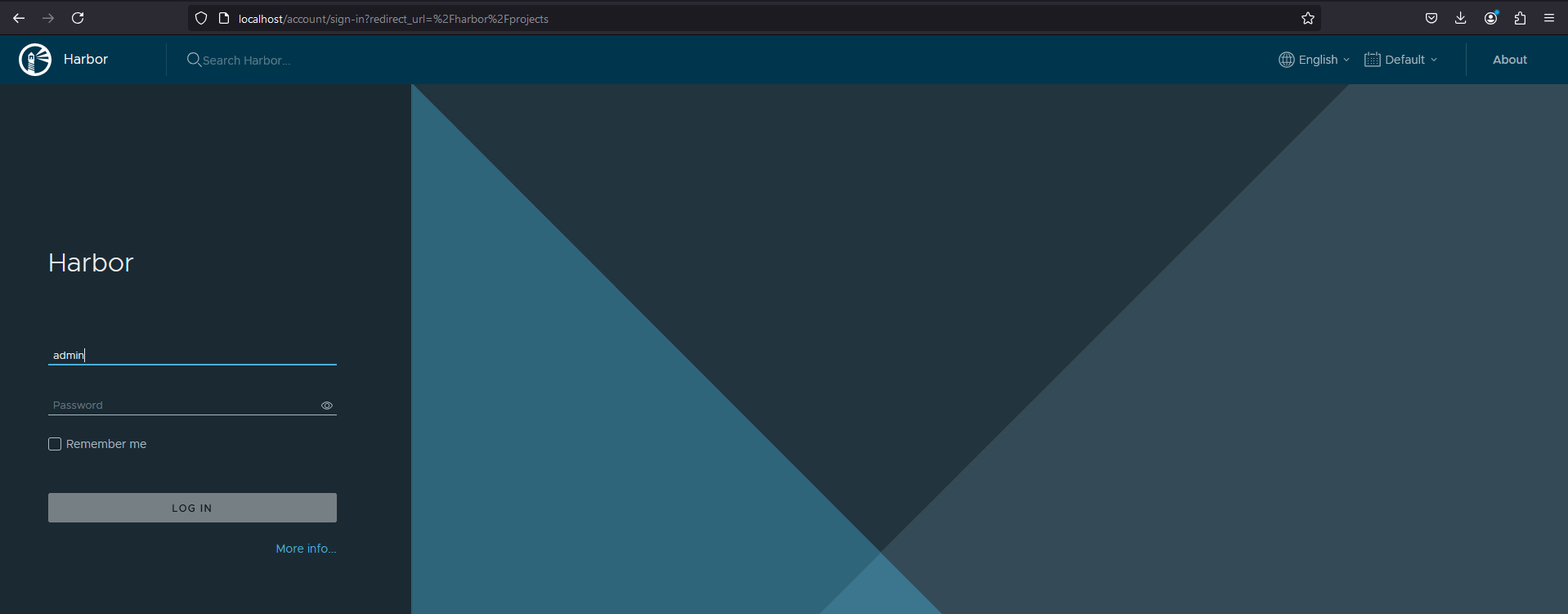Viewport: 1568px width, 614px height.
Task: Open the Firefox account icon
Action: coord(1491,18)
